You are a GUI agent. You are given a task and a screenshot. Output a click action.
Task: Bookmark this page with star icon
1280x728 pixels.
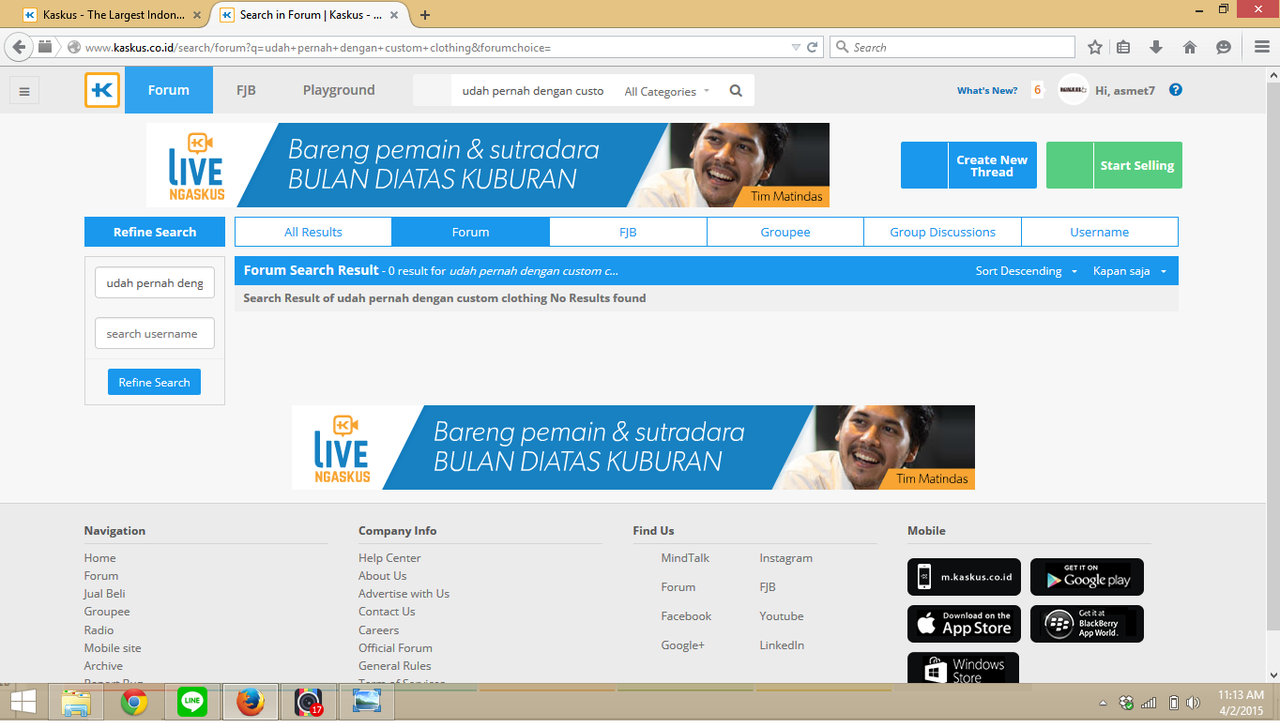point(1095,47)
